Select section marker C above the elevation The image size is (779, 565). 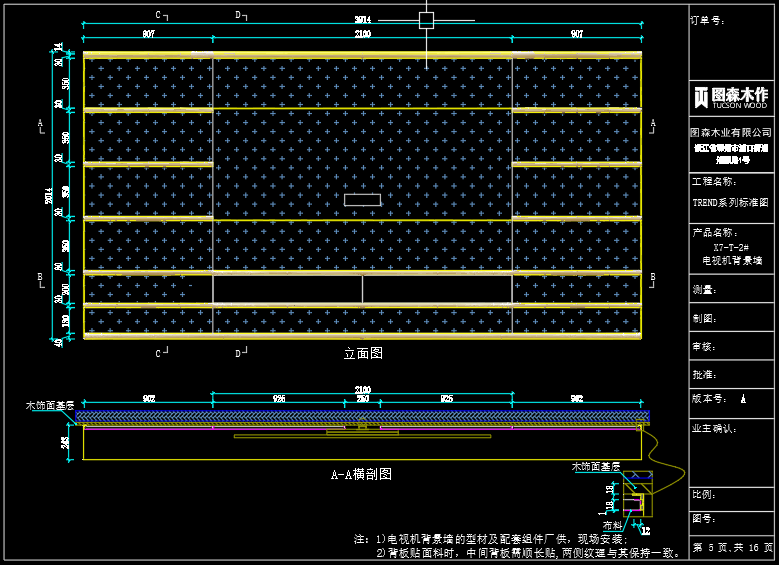(159, 15)
